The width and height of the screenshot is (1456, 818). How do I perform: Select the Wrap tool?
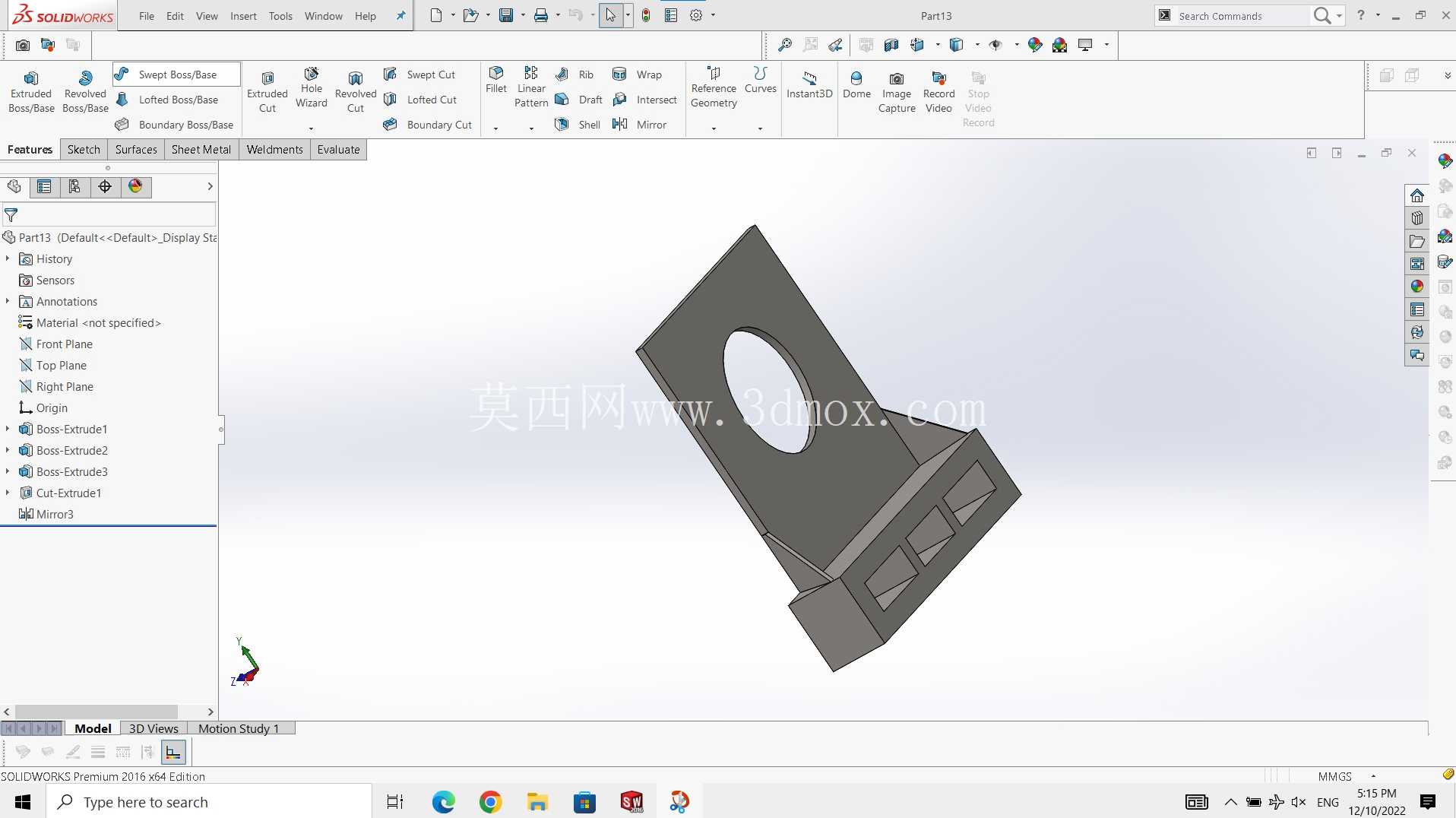pyautogui.click(x=638, y=75)
